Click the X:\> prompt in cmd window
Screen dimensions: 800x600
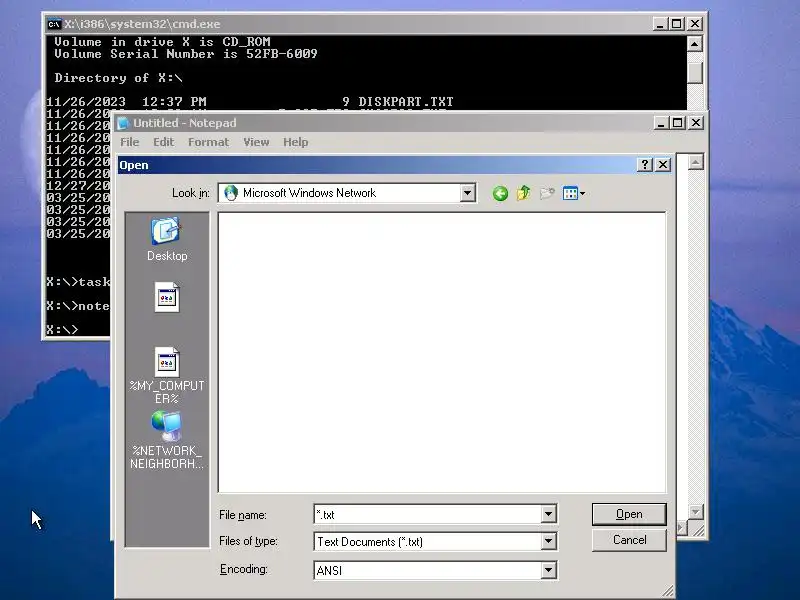click(x=62, y=330)
